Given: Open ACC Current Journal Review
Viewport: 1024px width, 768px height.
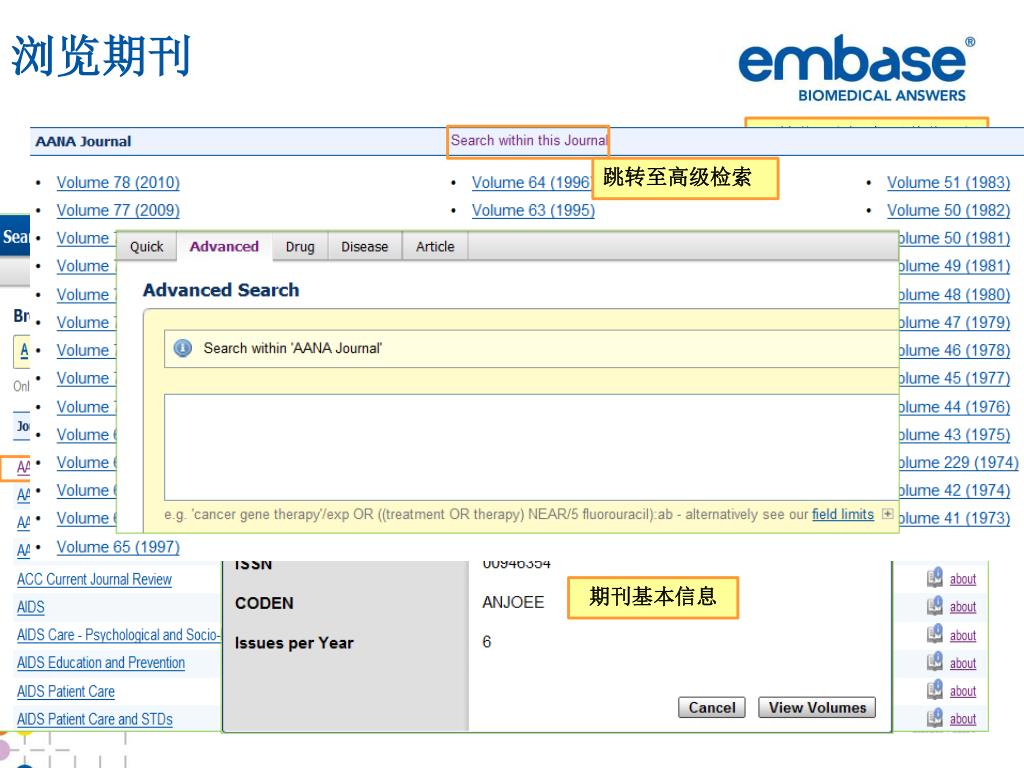Looking at the screenshot, I should 94,579.
